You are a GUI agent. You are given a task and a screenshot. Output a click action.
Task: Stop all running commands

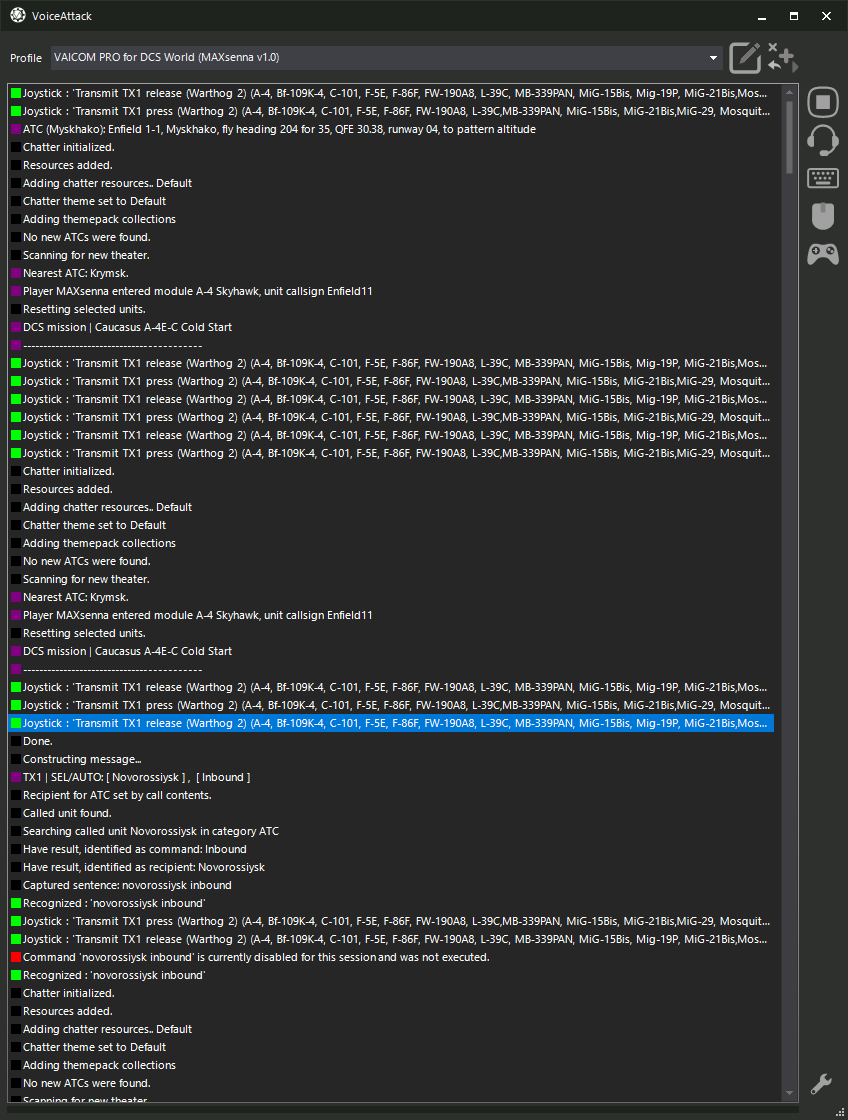(822, 102)
